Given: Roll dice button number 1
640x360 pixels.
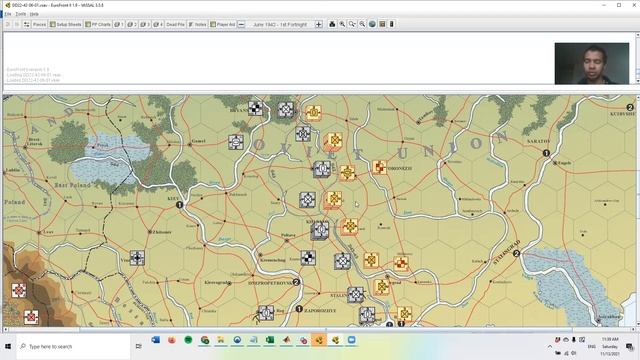Looking at the screenshot, I should point(119,24).
